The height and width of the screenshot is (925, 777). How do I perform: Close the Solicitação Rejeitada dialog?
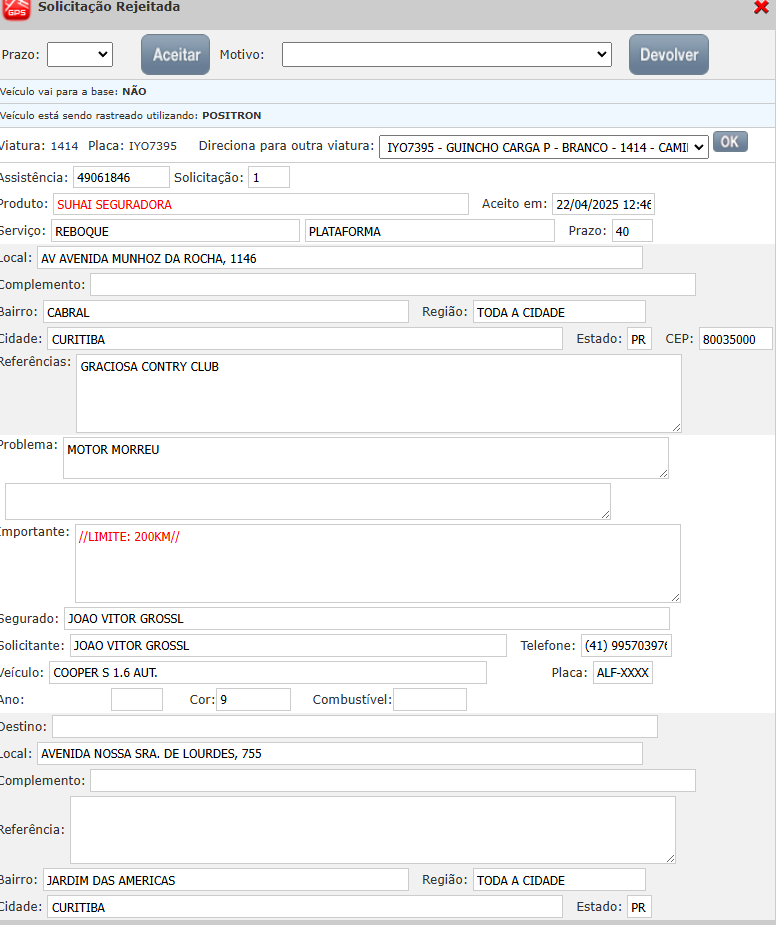[x=761, y=7]
